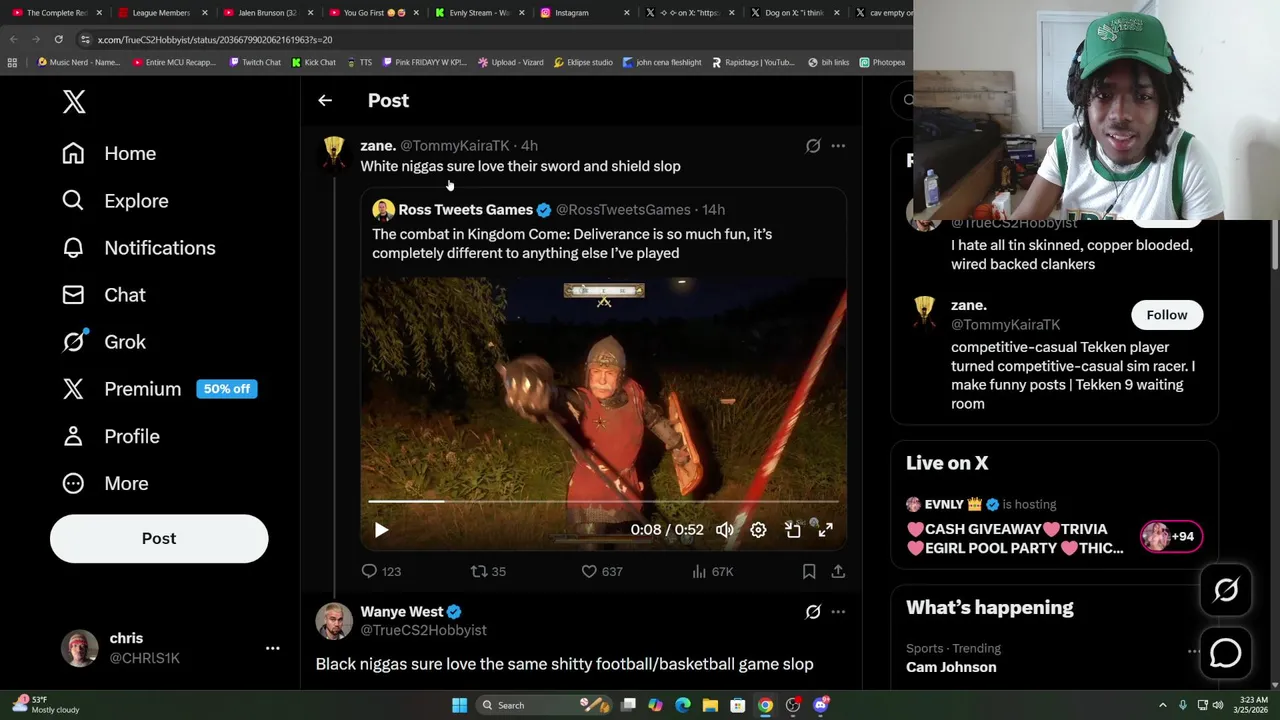Open video settings gear
1280x720 pixels.
pos(758,530)
